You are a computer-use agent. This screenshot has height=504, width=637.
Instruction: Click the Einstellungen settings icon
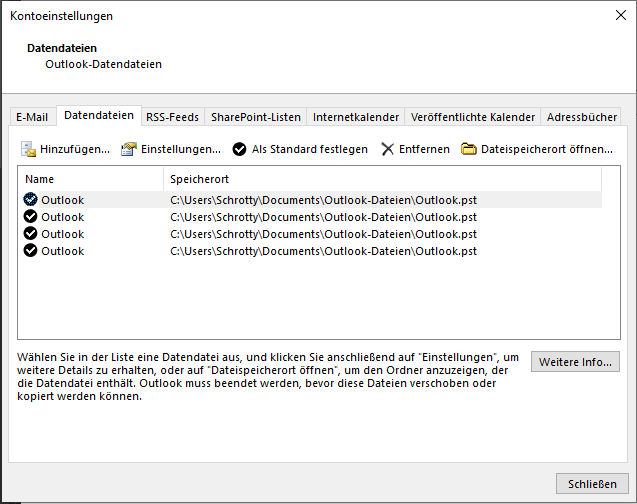coord(129,149)
